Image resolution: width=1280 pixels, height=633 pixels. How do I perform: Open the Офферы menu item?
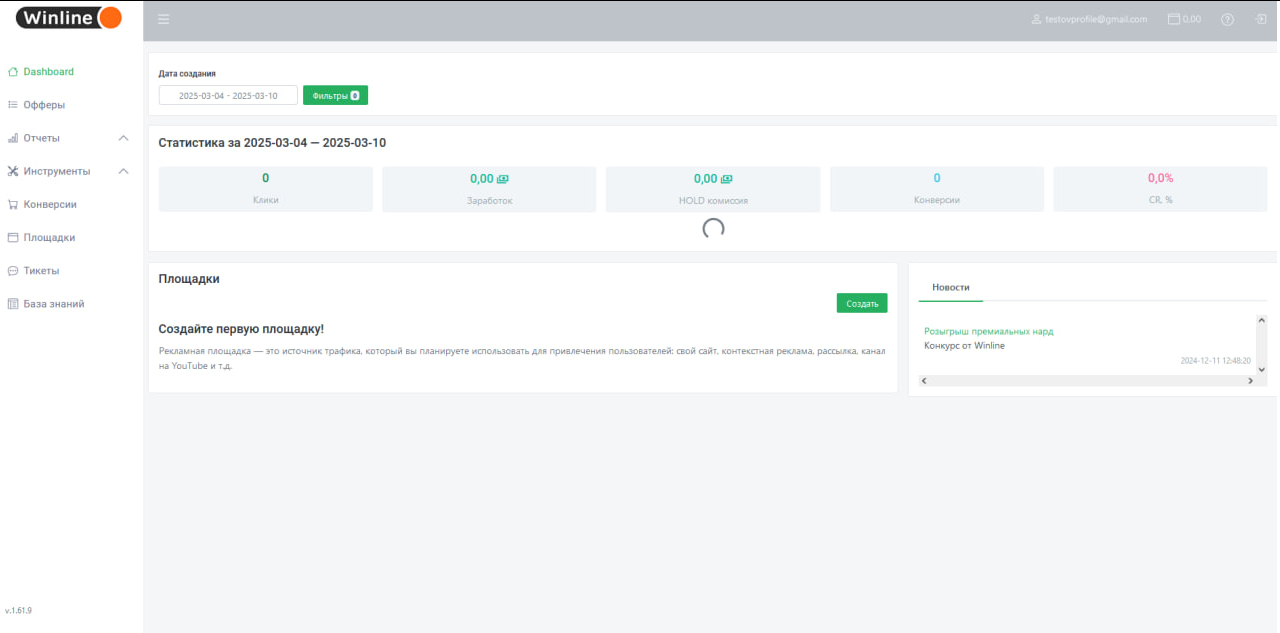(x=44, y=105)
